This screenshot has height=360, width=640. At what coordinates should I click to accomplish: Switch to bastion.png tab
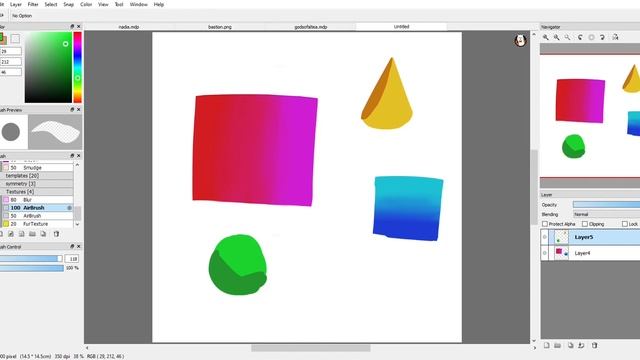tap(220, 27)
